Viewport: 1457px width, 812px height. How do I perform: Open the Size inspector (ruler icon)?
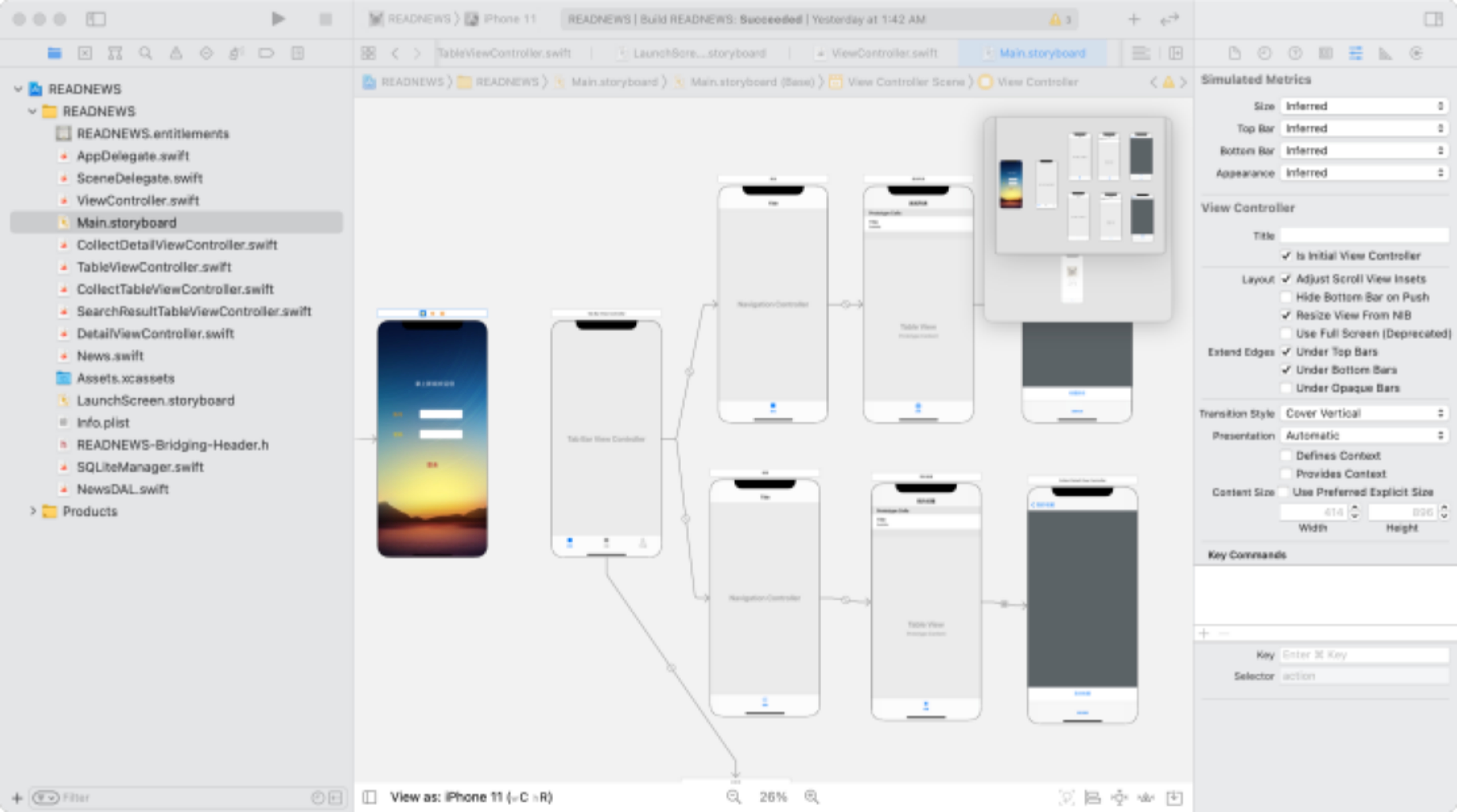1385,53
